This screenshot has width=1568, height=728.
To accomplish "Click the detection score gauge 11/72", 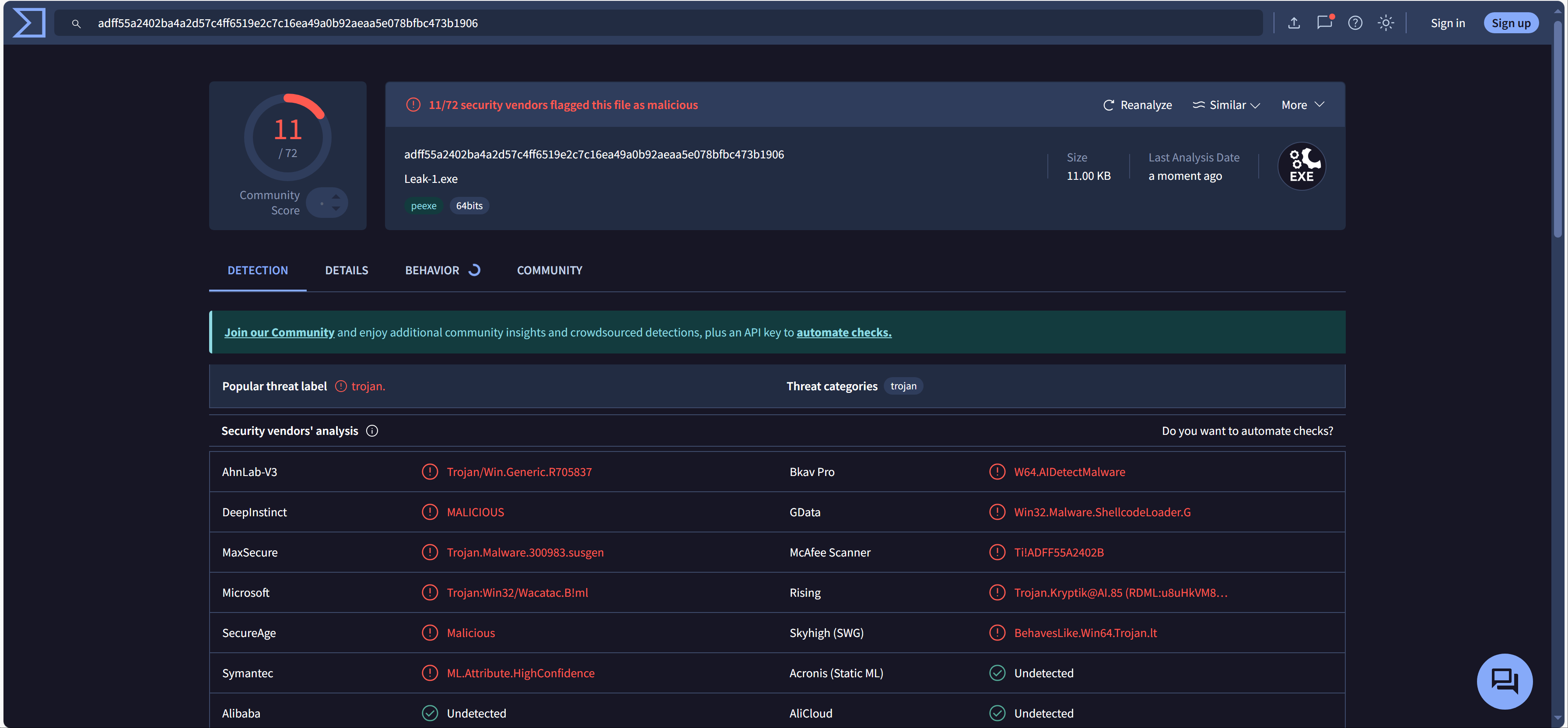I will [287, 137].
